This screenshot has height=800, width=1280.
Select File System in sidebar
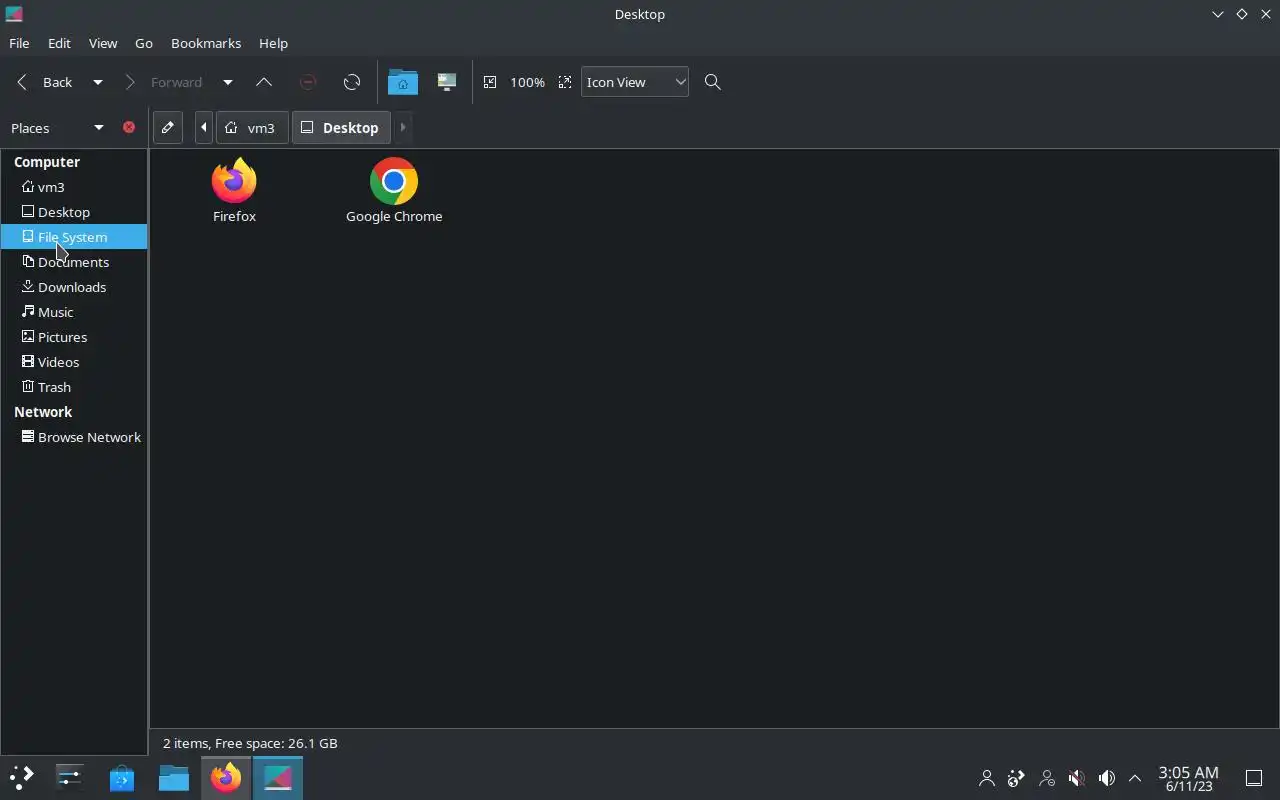pyautogui.click(x=74, y=237)
